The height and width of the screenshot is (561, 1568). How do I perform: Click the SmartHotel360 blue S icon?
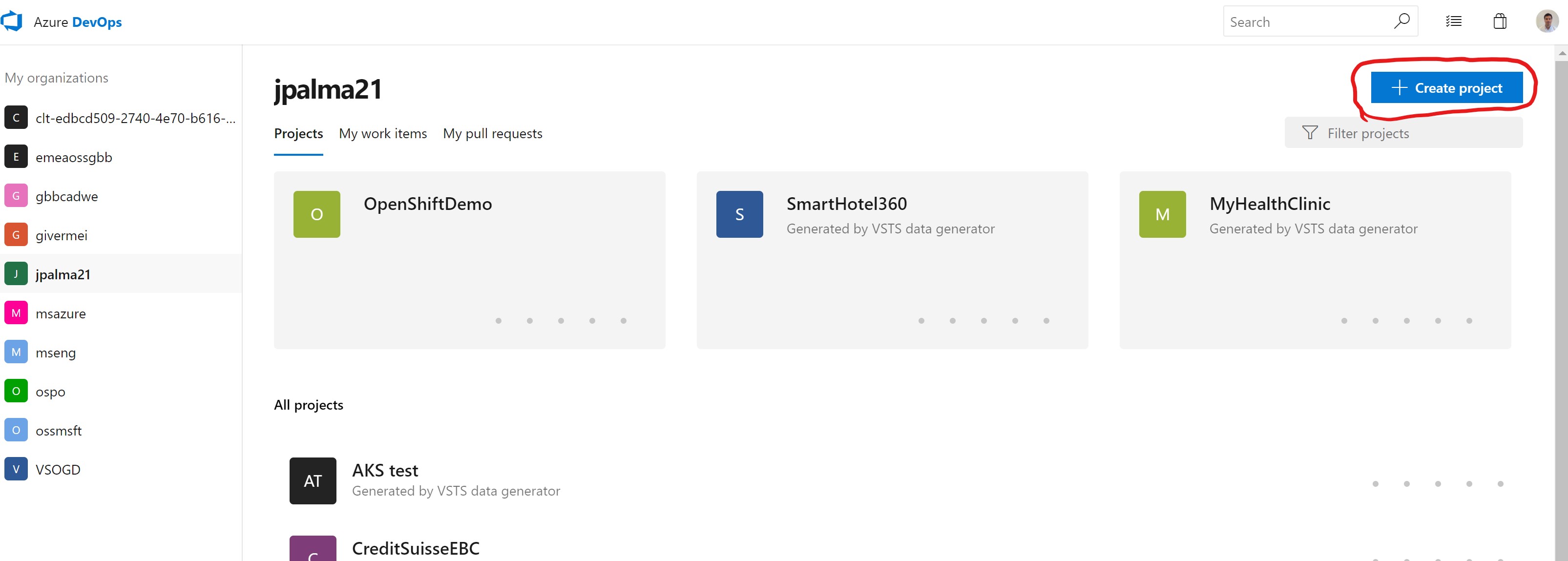pyautogui.click(x=739, y=214)
